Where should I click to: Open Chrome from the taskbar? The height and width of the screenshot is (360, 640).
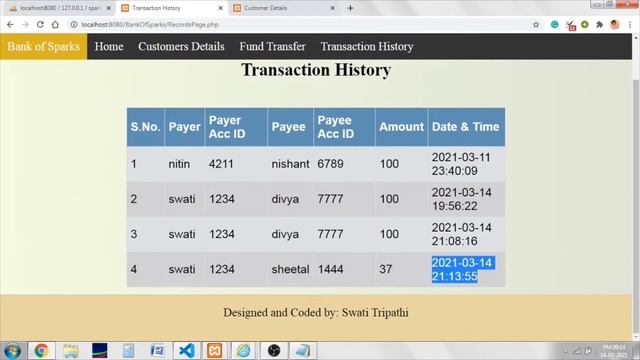click(x=41, y=351)
